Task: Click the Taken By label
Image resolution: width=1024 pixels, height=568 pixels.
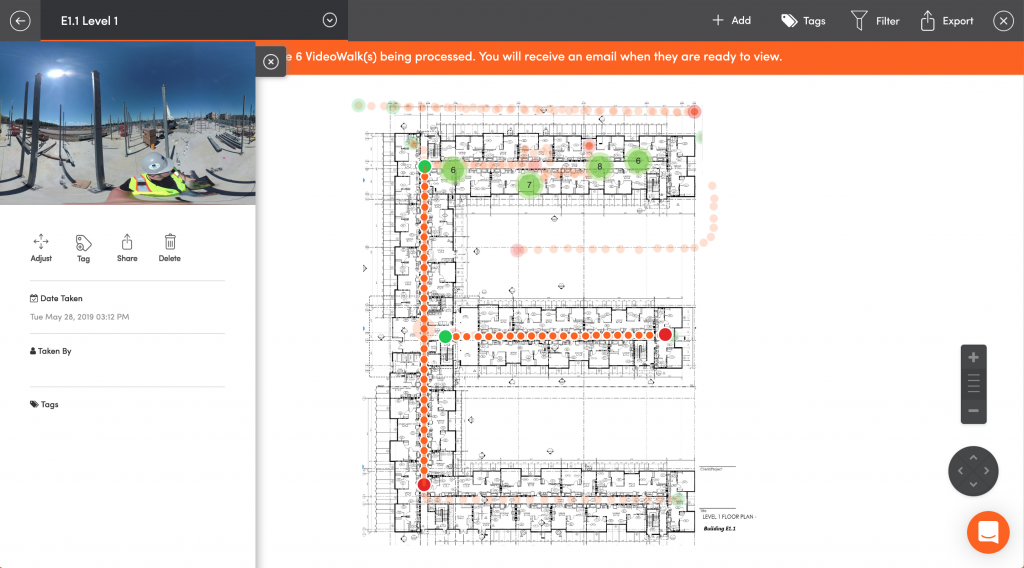Action: point(50,351)
